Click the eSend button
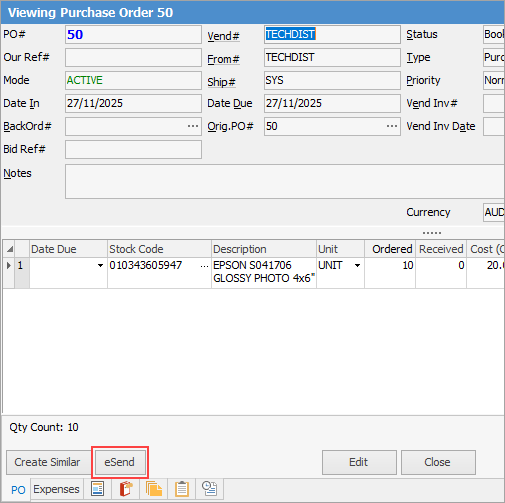Viewport: 505px width, 503px height. [x=120, y=462]
